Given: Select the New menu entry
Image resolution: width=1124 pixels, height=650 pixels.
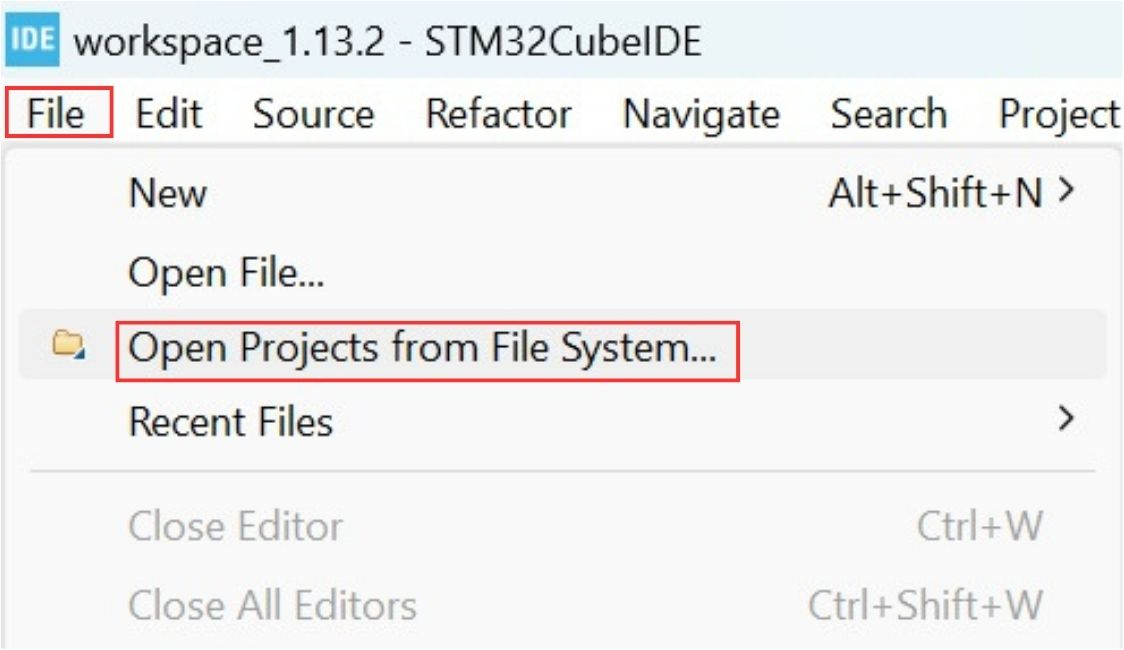Looking at the screenshot, I should (x=168, y=193).
